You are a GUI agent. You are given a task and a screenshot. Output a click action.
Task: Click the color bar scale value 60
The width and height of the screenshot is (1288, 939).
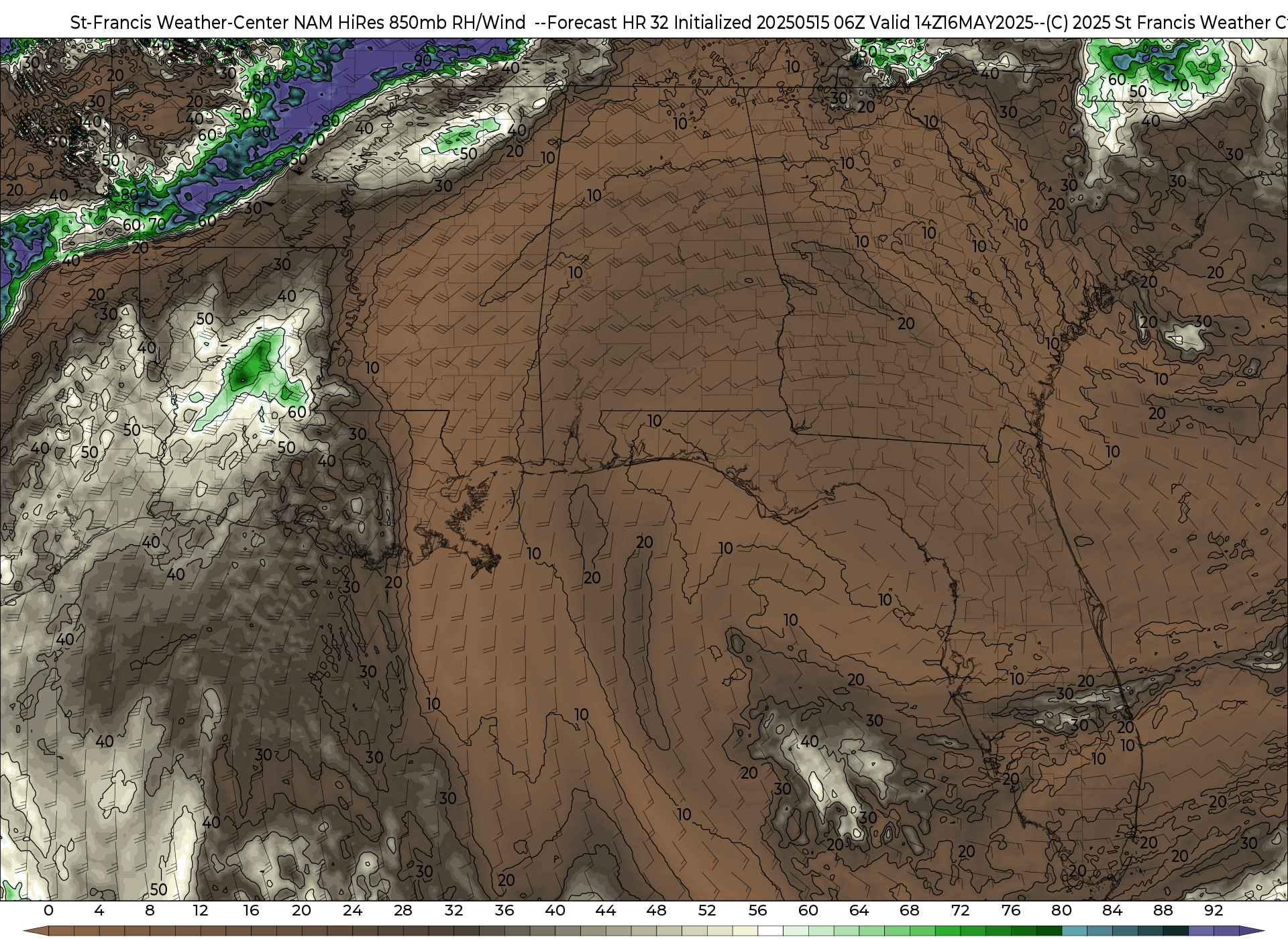pos(808,910)
